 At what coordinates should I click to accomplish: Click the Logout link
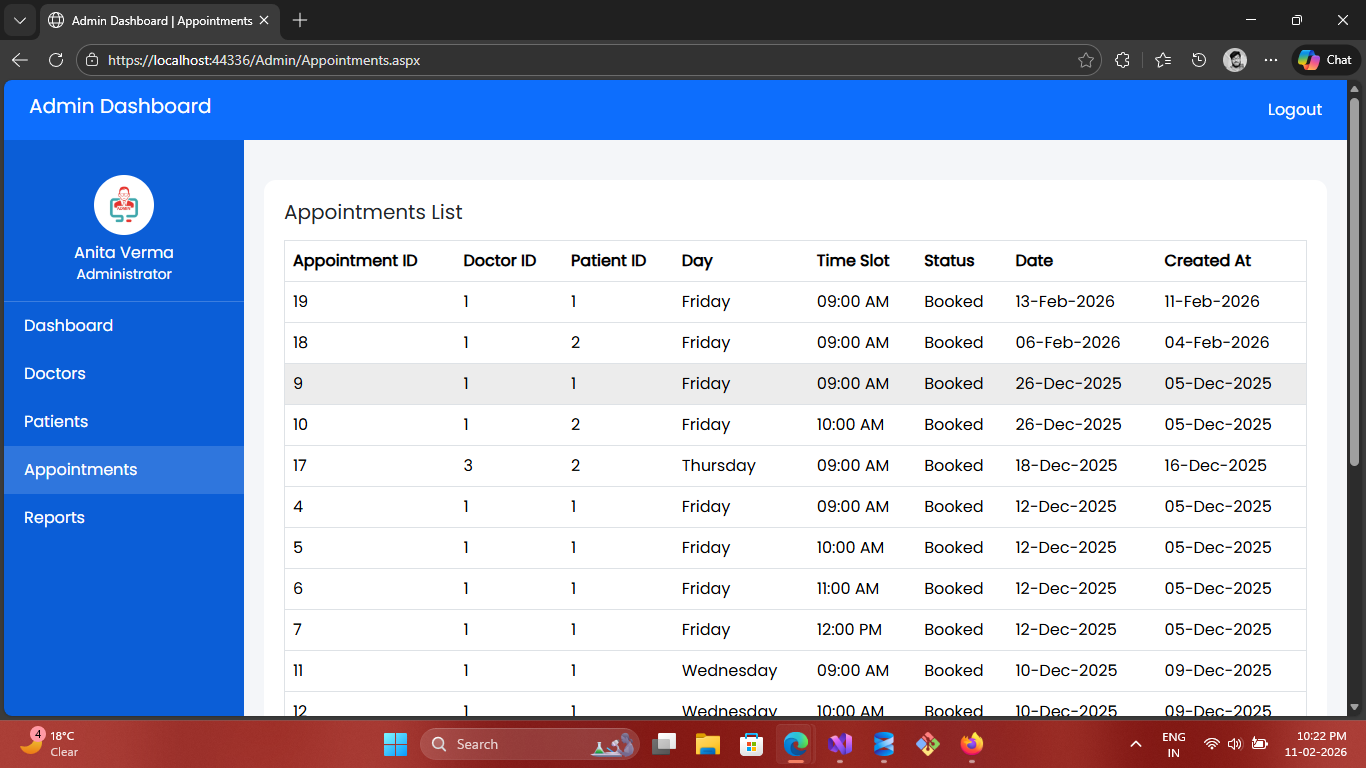tap(1294, 110)
